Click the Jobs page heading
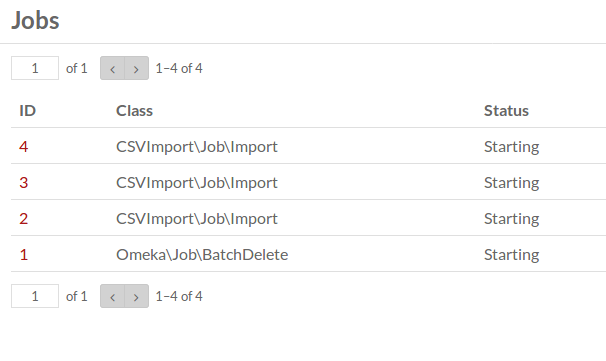 (35, 20)
